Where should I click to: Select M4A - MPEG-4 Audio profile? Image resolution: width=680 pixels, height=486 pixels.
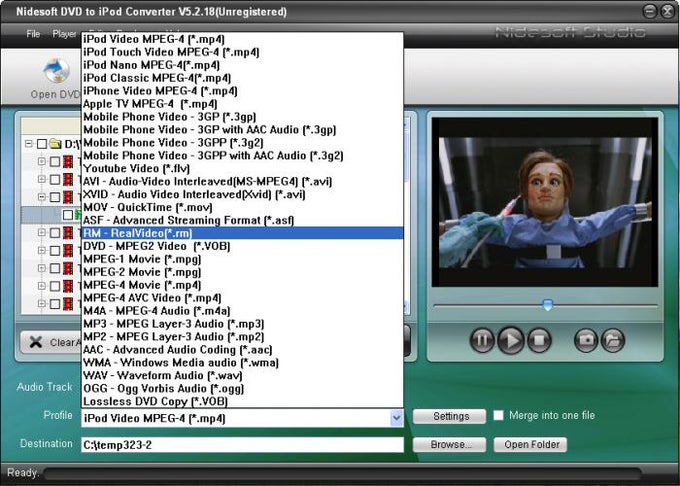242,311
